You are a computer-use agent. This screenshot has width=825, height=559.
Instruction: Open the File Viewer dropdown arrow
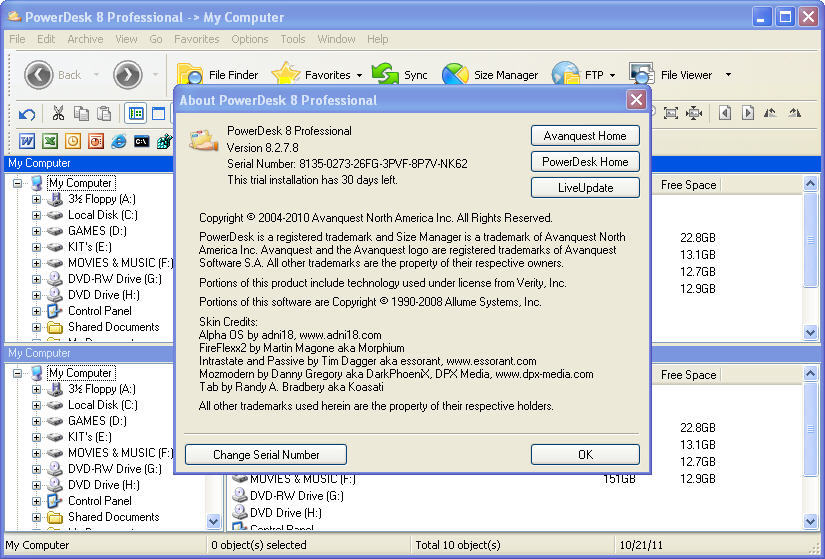click(728, 75)
